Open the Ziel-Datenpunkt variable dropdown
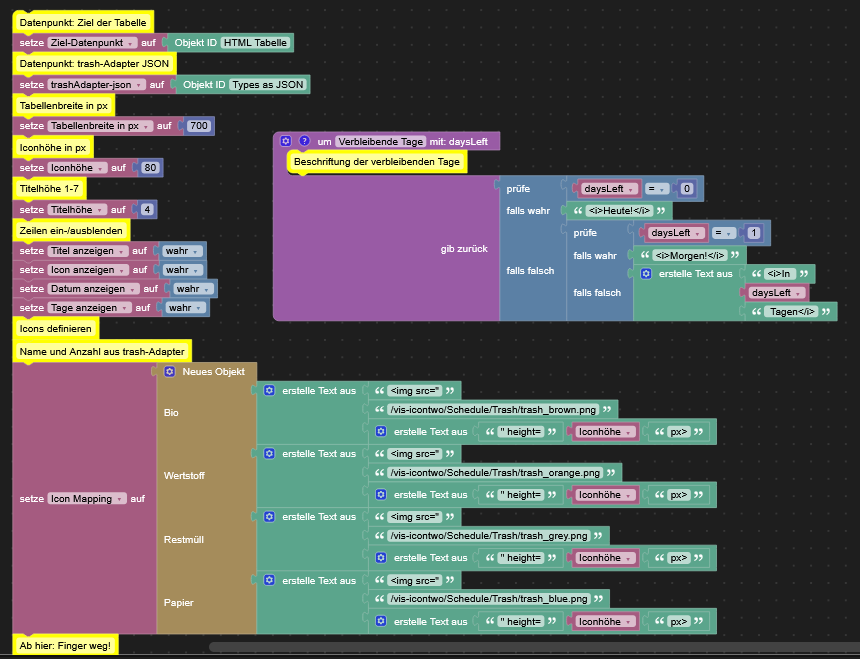This screenshot has height=659, width=860. 92,43
